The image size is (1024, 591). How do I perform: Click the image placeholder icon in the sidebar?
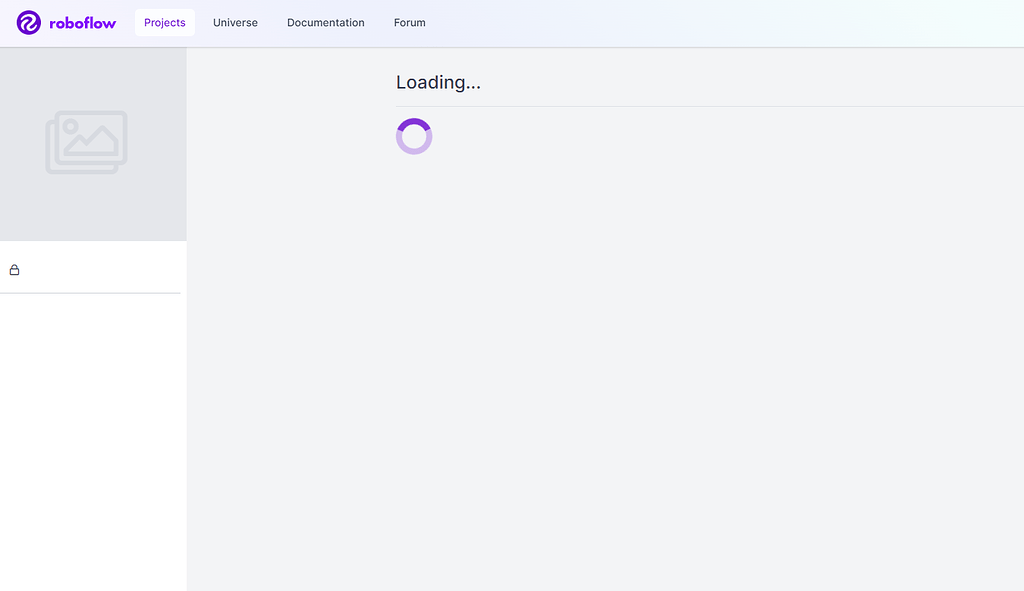[86, 142]
